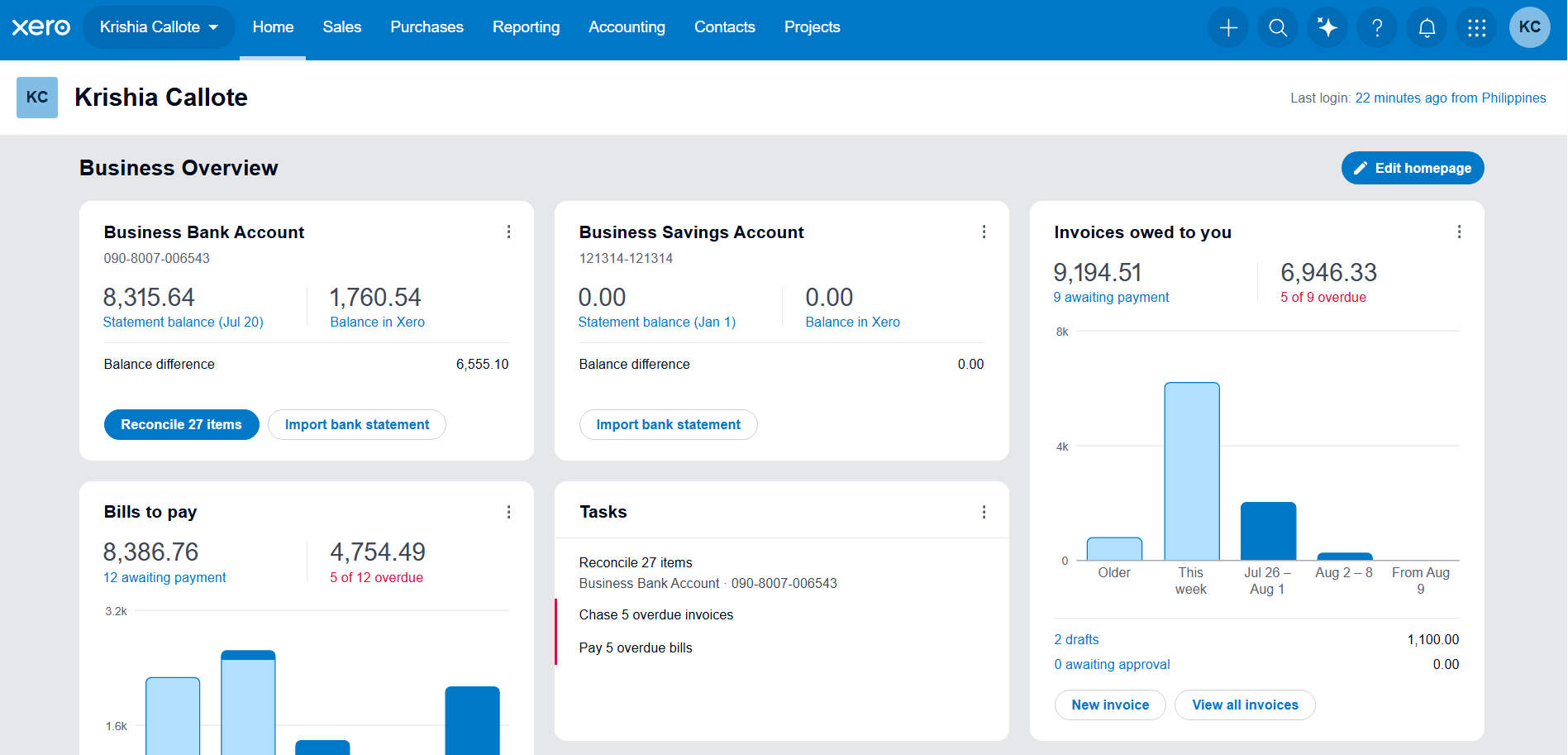Image resolution: width=1568 pixels, height=755 pixels.
Task: Open 0 awaiting approval invoices link
Action: pos(1113,665)
